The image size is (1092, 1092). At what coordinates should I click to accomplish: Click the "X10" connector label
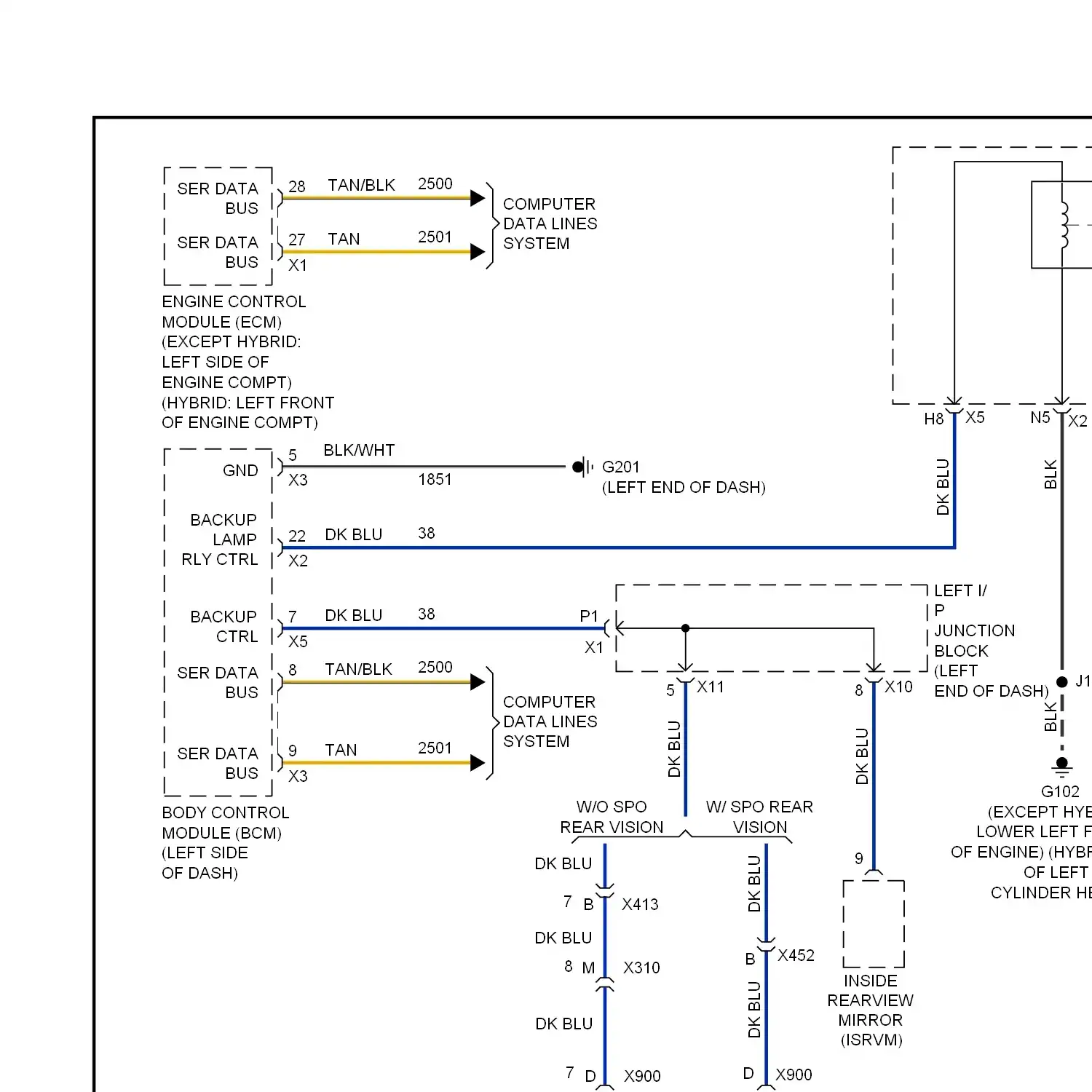(898, 687)
